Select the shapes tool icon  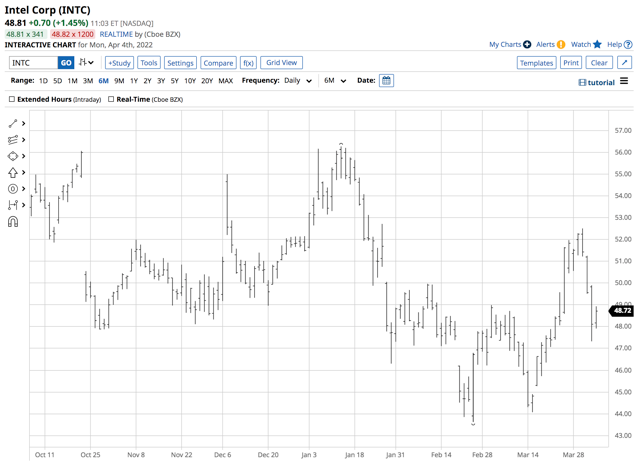13,156
